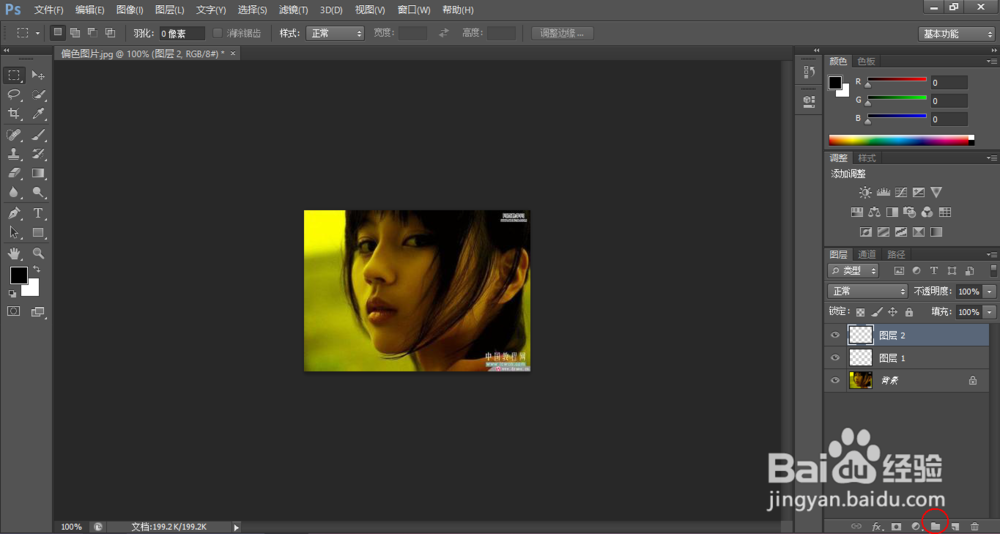1000x534 pixels.
Task: Select the Hand tool
Action: 13,253
